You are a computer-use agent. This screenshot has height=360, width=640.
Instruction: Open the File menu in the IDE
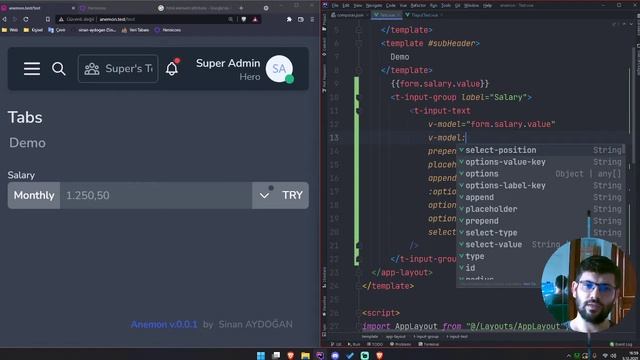pos(335,5)
